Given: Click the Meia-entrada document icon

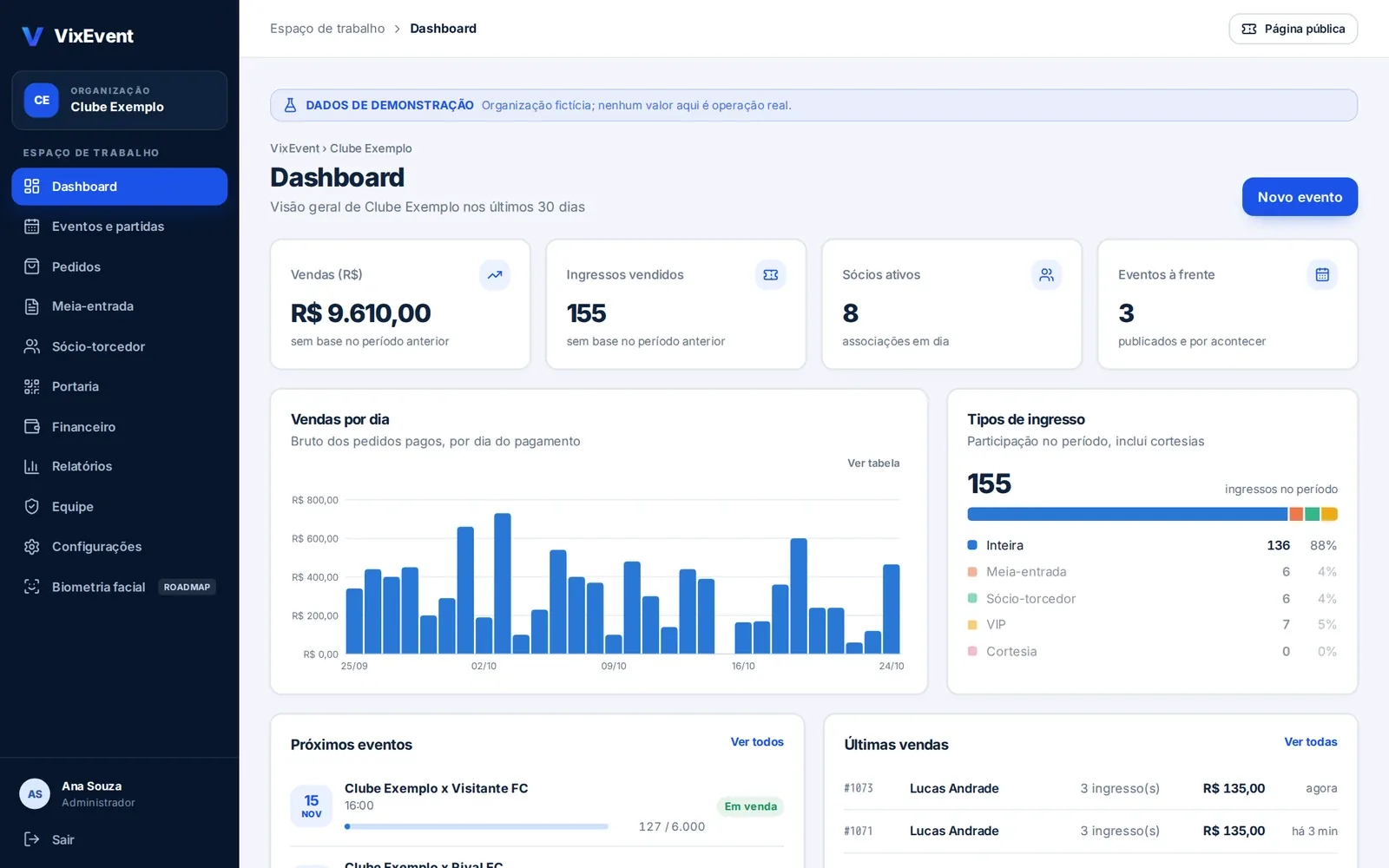Looking at the screenshot, I should click(x=32, y=306).
